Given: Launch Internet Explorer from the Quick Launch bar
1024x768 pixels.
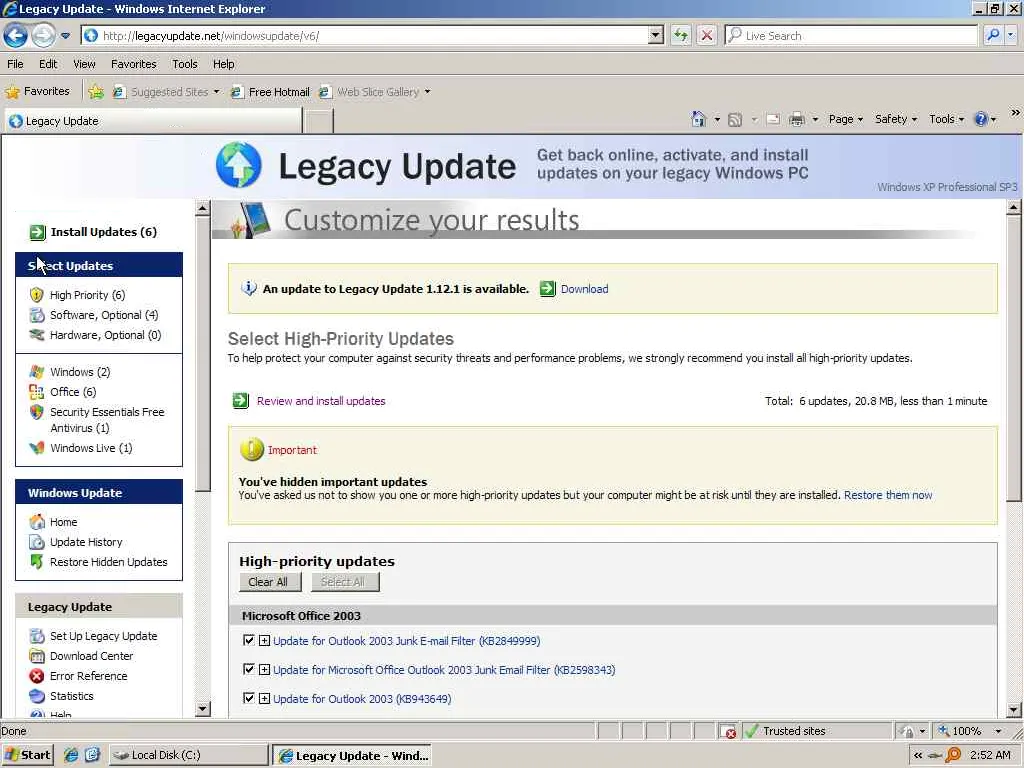Looking at the screenshot, I should click(71, 755).
